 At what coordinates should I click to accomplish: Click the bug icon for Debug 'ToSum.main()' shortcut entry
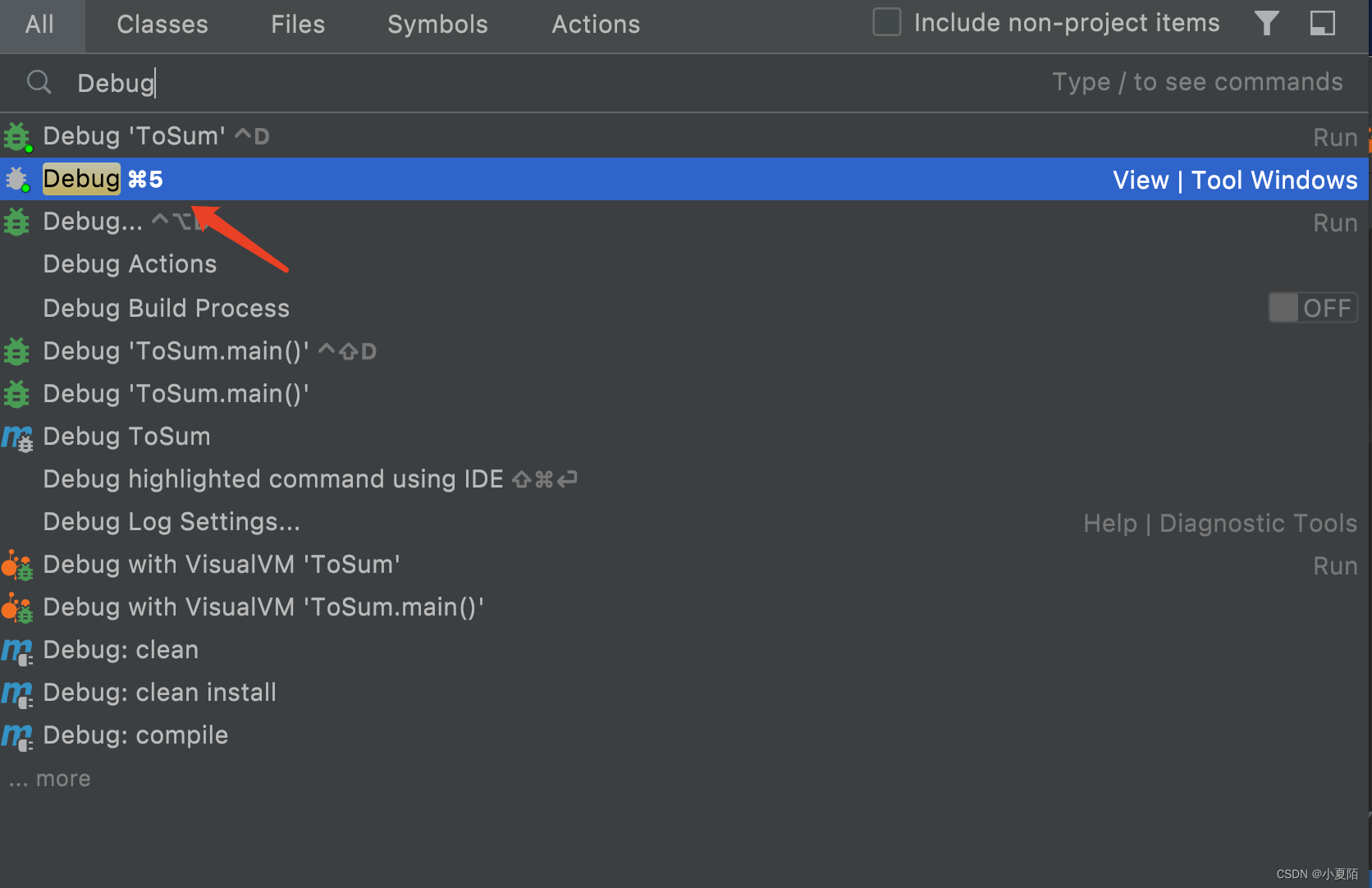[17, 351]
